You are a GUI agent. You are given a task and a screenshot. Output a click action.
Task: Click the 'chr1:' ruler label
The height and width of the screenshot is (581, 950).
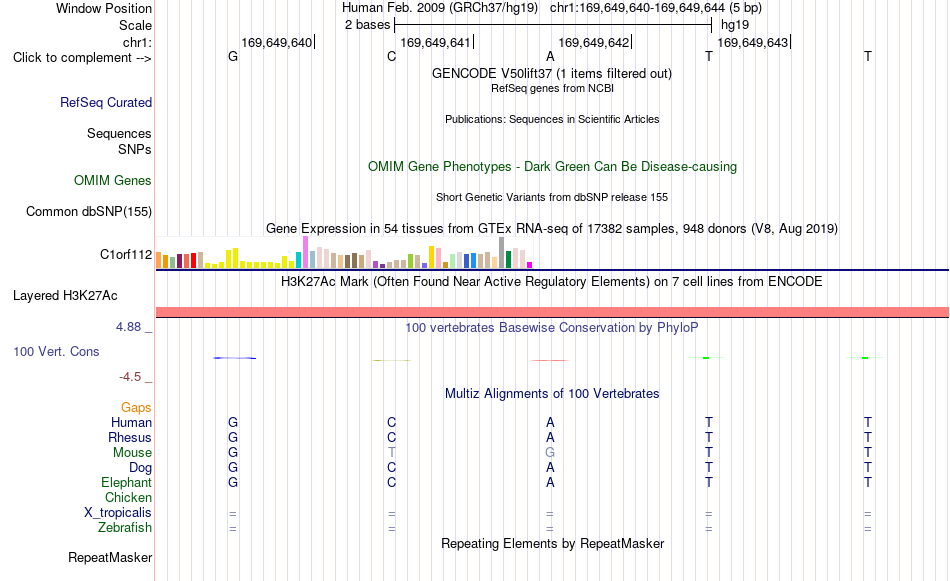click(137, 42)
